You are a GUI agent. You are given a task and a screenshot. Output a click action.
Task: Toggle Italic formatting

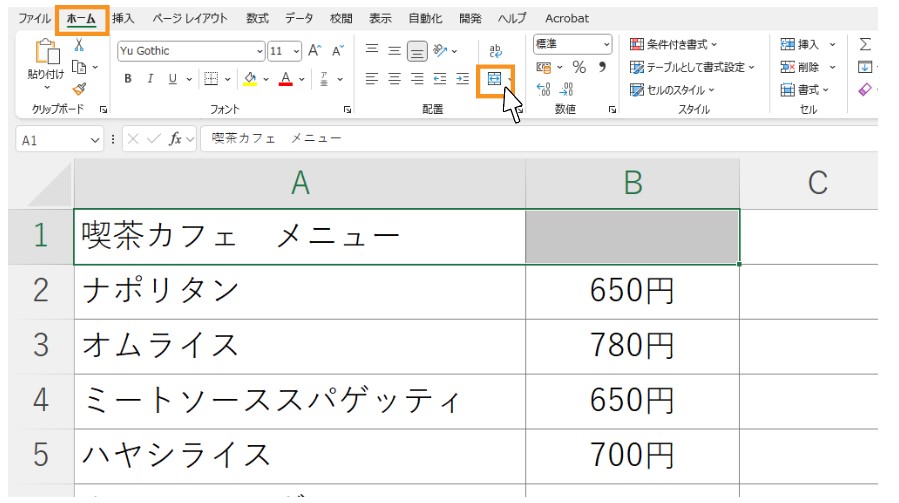pos(150,79)
